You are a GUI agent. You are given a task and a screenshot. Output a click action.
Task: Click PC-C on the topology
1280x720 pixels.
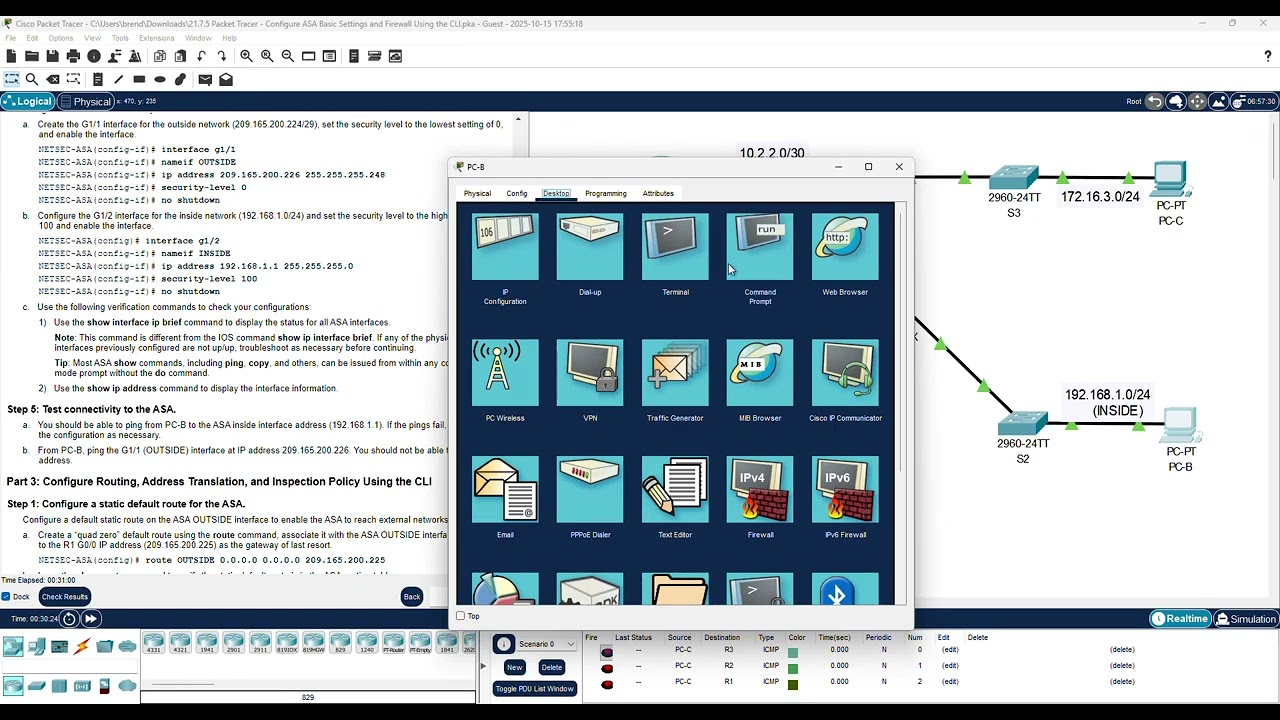click(x=1170, y=178)
